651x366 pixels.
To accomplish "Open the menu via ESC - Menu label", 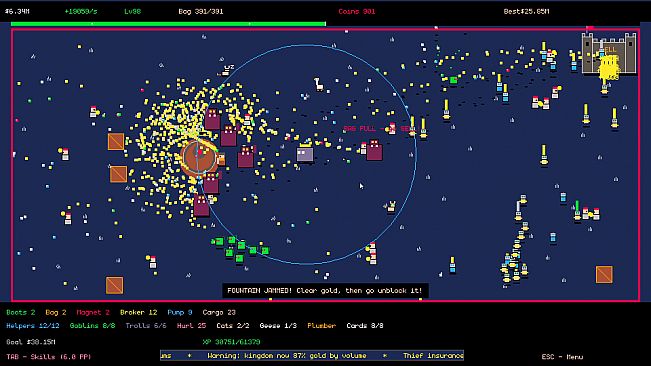I will 562,357.
